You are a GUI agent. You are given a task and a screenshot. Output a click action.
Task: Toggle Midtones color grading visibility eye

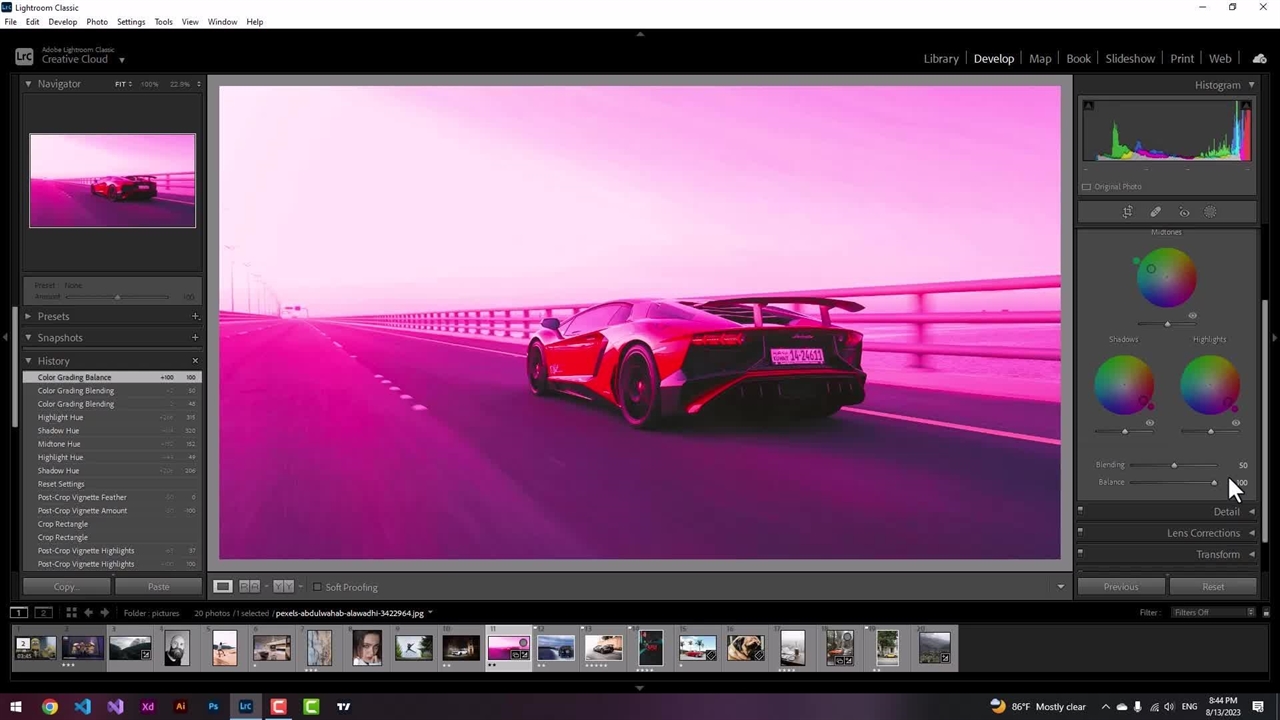pos(1192,316)
